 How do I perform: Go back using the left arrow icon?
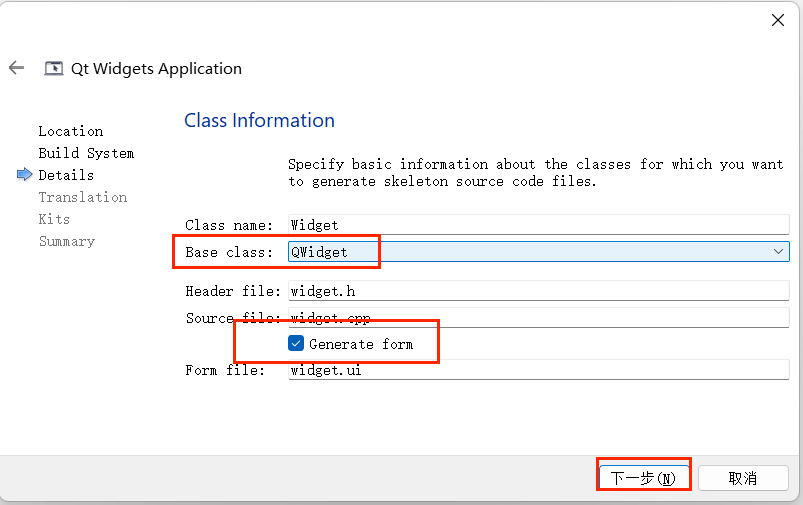click(x=16, y=68)
